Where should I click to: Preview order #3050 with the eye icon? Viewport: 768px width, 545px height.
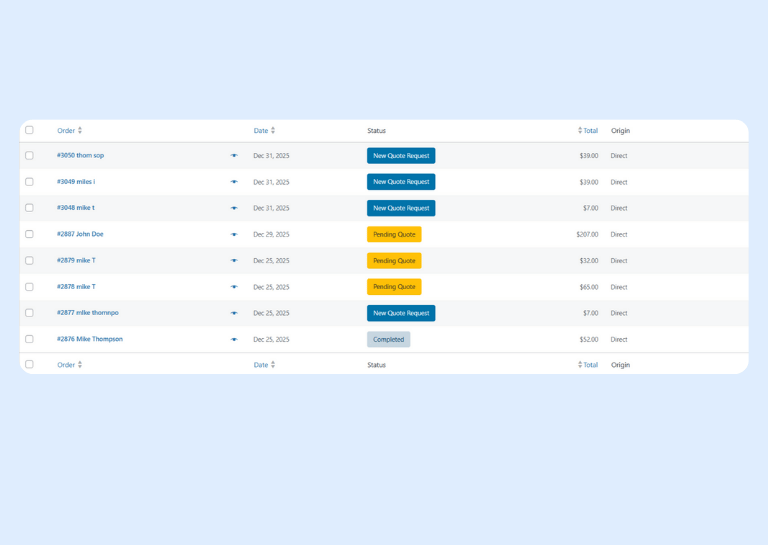[234, 156]
